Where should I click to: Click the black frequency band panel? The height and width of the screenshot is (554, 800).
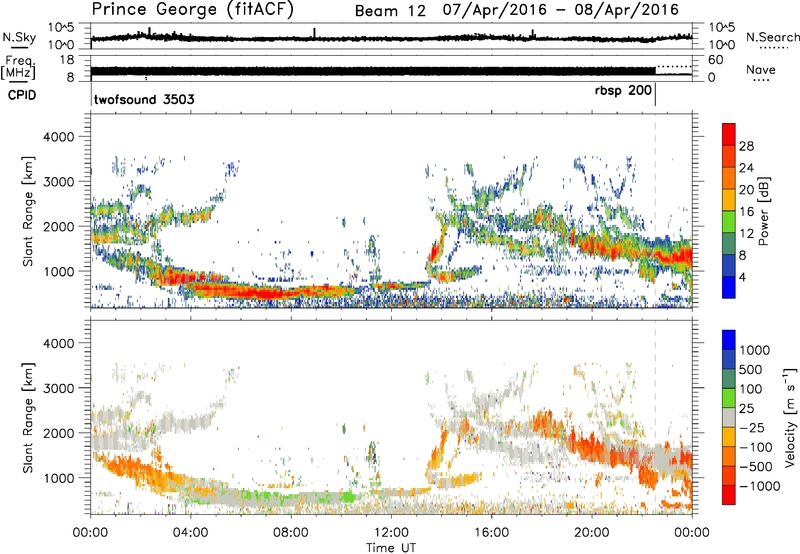[x=391, y=68]
